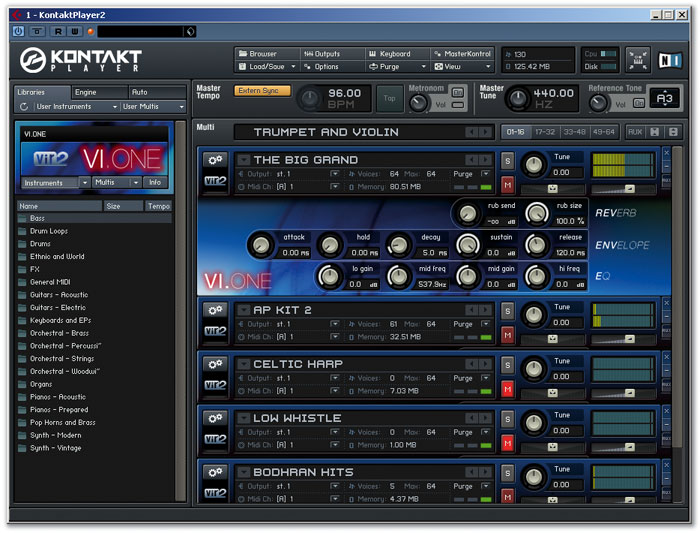
Task: Open the Organs folder
Action: point(94,384)
